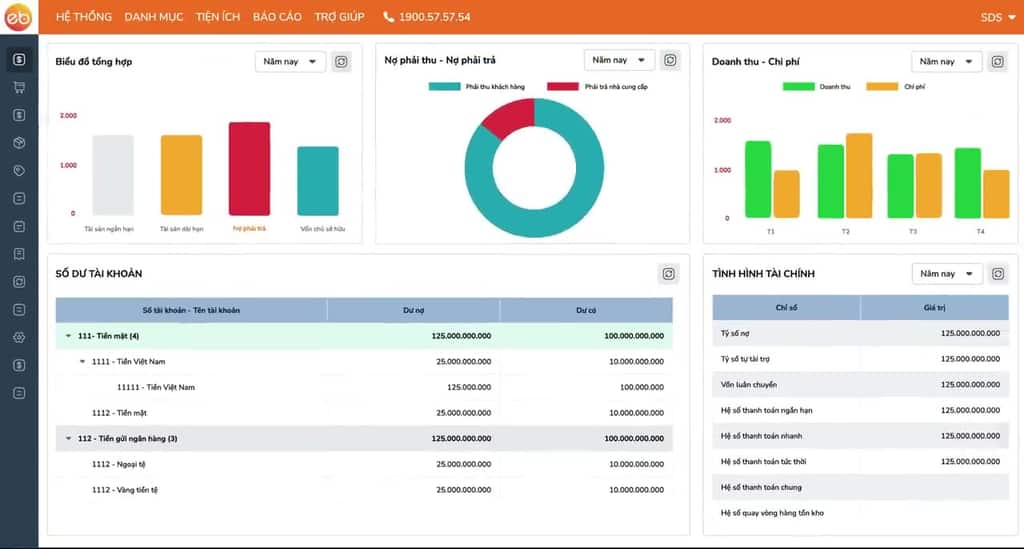Open Năm nay dropdown in Nợ phải thu panel
Screen dimensions: 1024x549
click(x=619, y=60)
